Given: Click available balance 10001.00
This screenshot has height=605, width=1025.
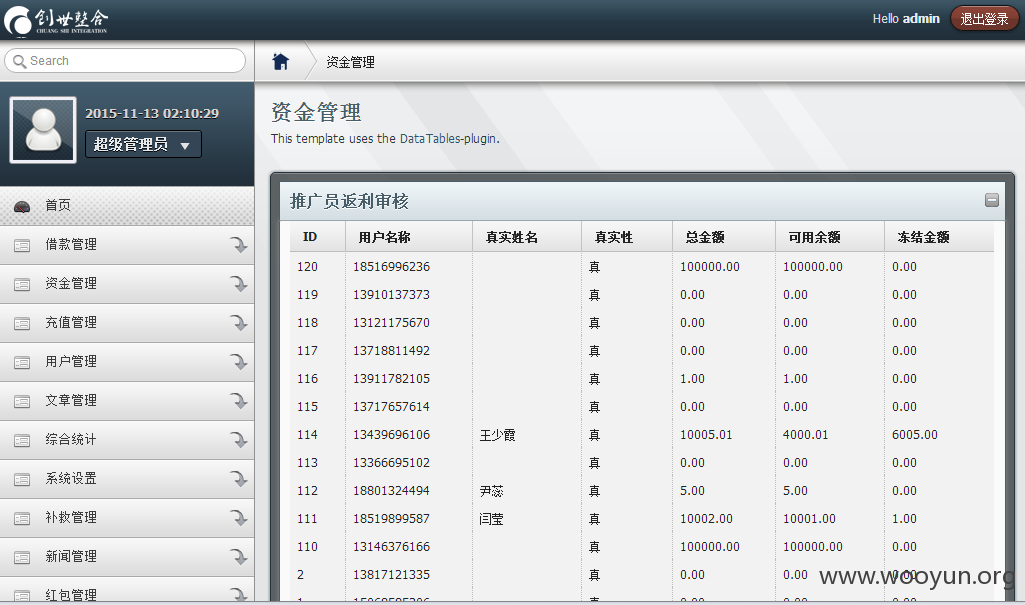Looking at the screenshot, I should [809, 519].
